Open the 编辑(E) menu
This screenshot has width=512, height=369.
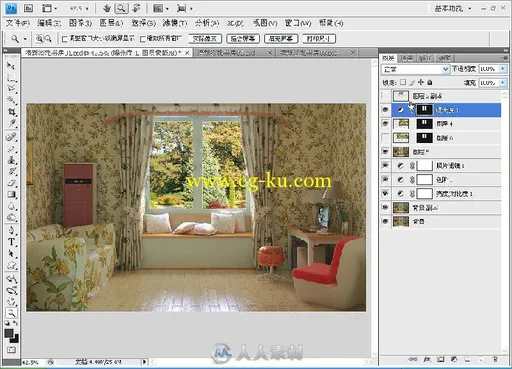point(49,23)
